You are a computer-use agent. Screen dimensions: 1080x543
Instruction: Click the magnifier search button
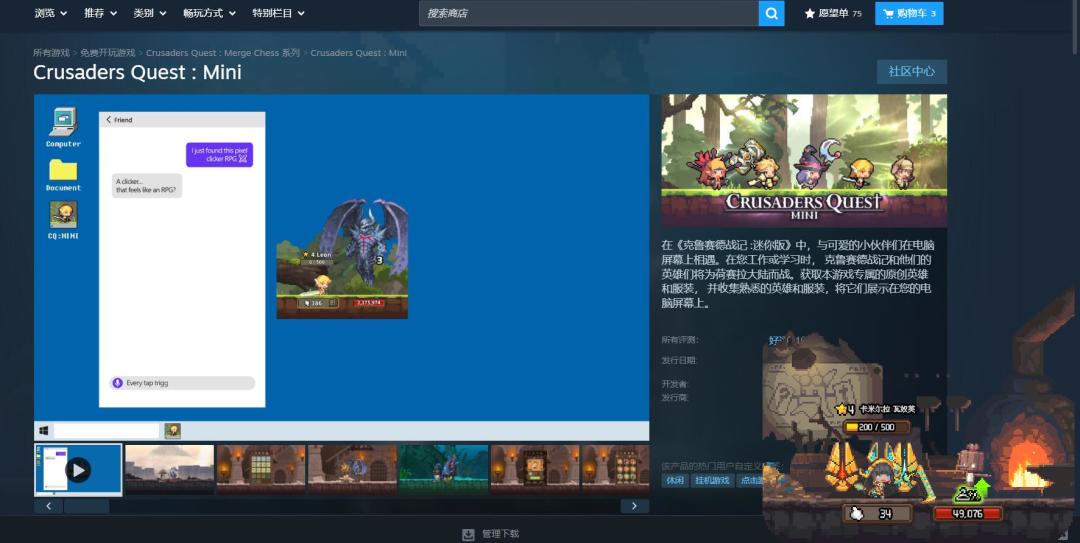click(x=771, y=13)
